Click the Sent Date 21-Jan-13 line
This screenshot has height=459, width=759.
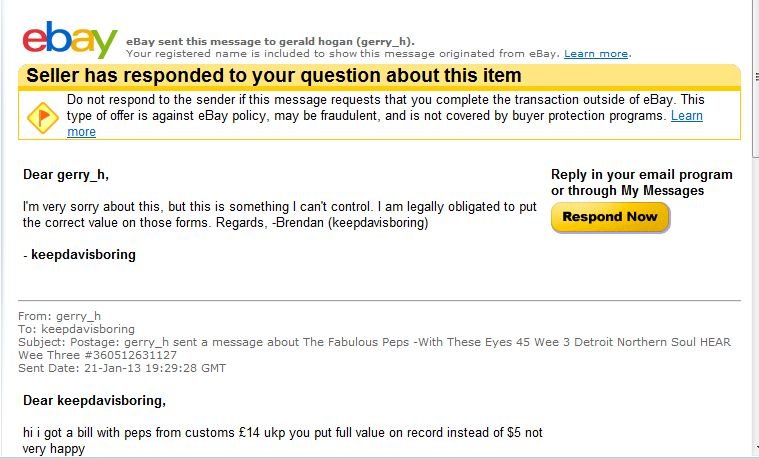[122, 368]
